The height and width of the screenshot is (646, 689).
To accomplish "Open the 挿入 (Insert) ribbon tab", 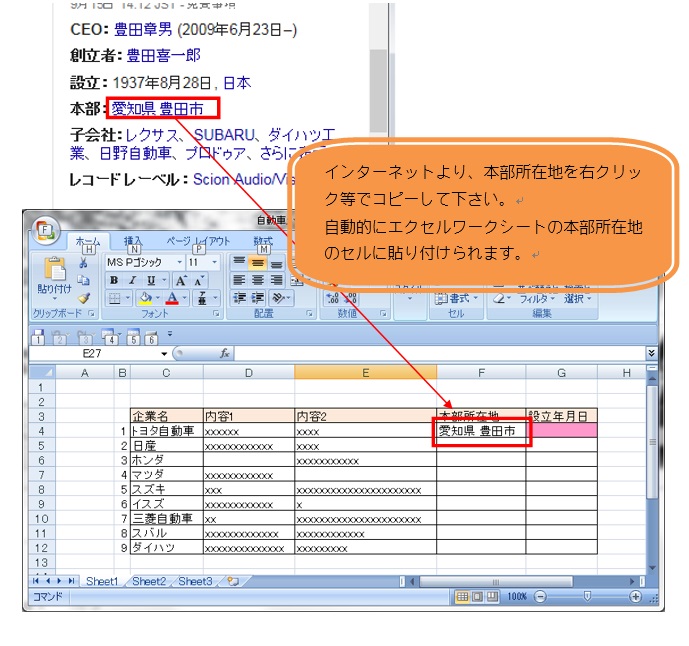I will [133, 241].
